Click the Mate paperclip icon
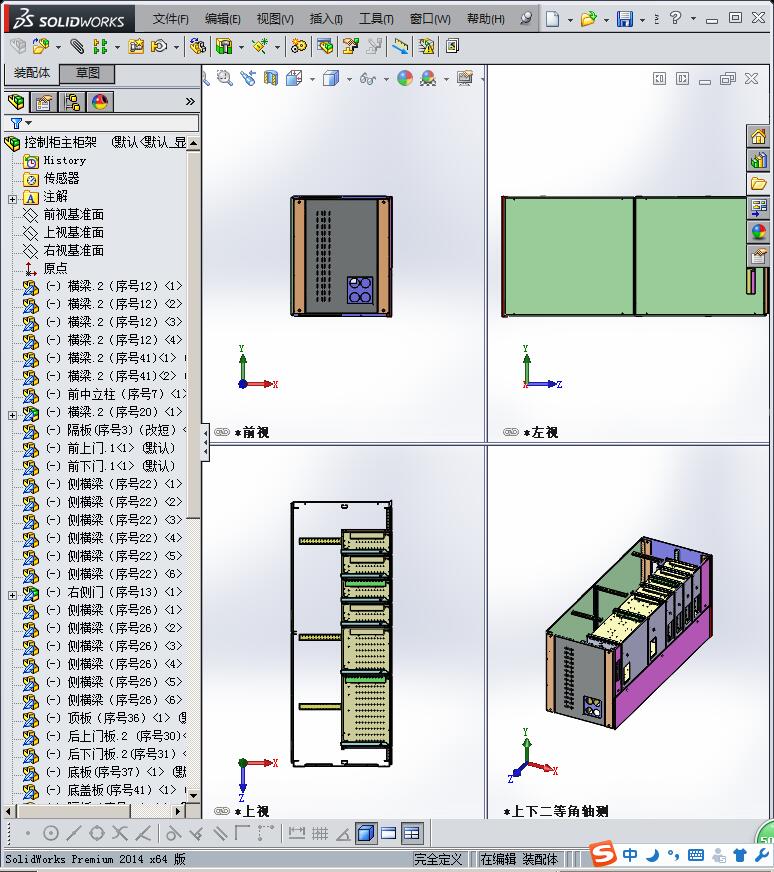This screenshot has height=872, width=774. tap(77, 47)
